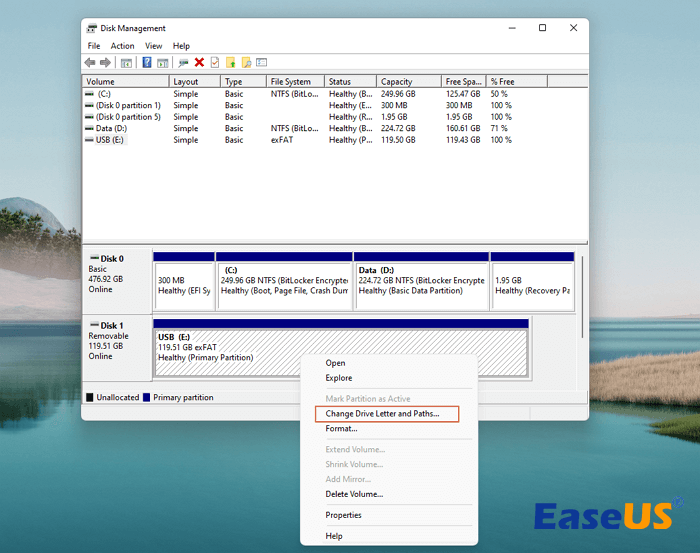
Task: Click the File System column header
Action: (x=290, y=82)
